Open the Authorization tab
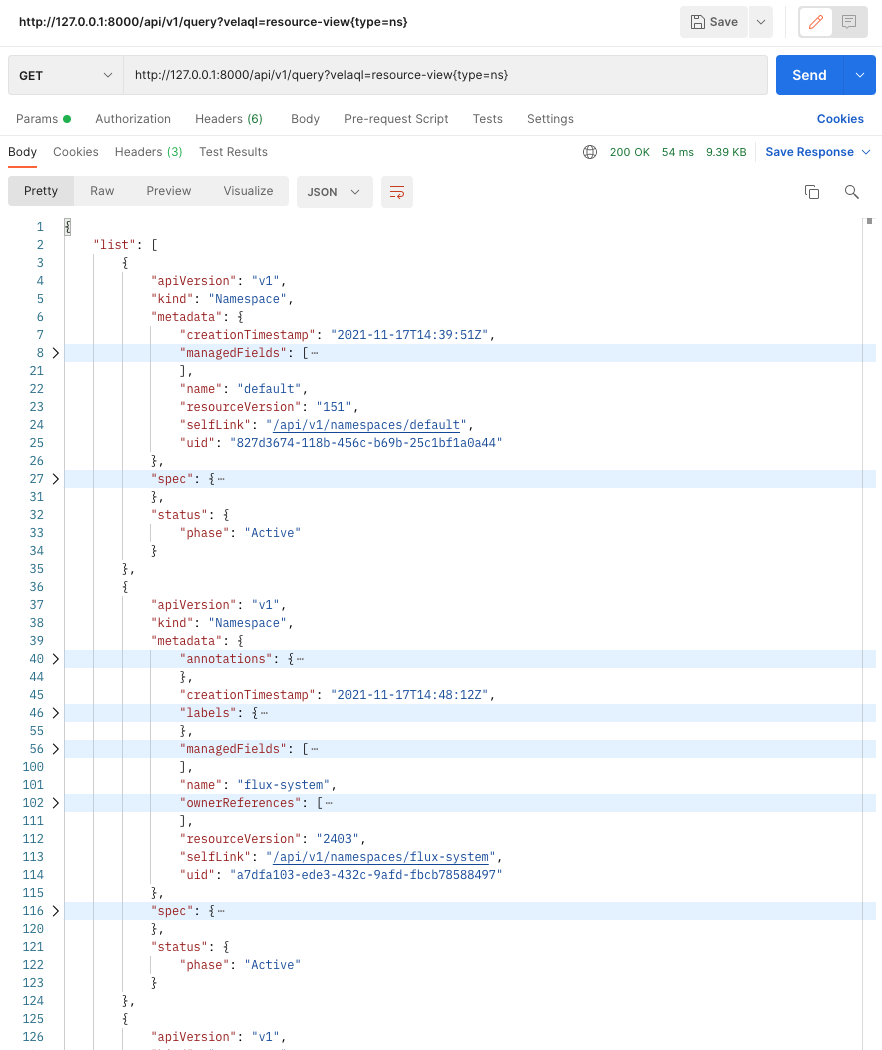The height and width of the screenshot is (1050, 882). click(x=133, y=119)
